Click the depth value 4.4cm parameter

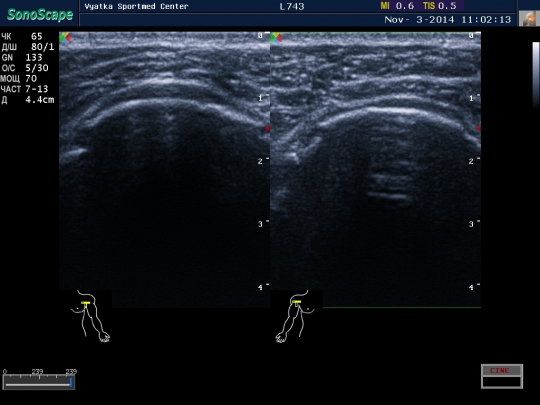click(28, 100)
